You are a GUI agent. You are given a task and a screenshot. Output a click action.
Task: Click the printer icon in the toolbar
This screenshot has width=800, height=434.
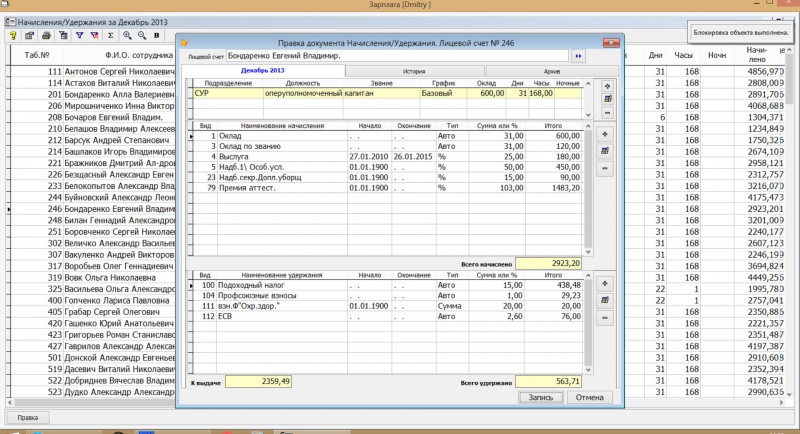(46, 35)
